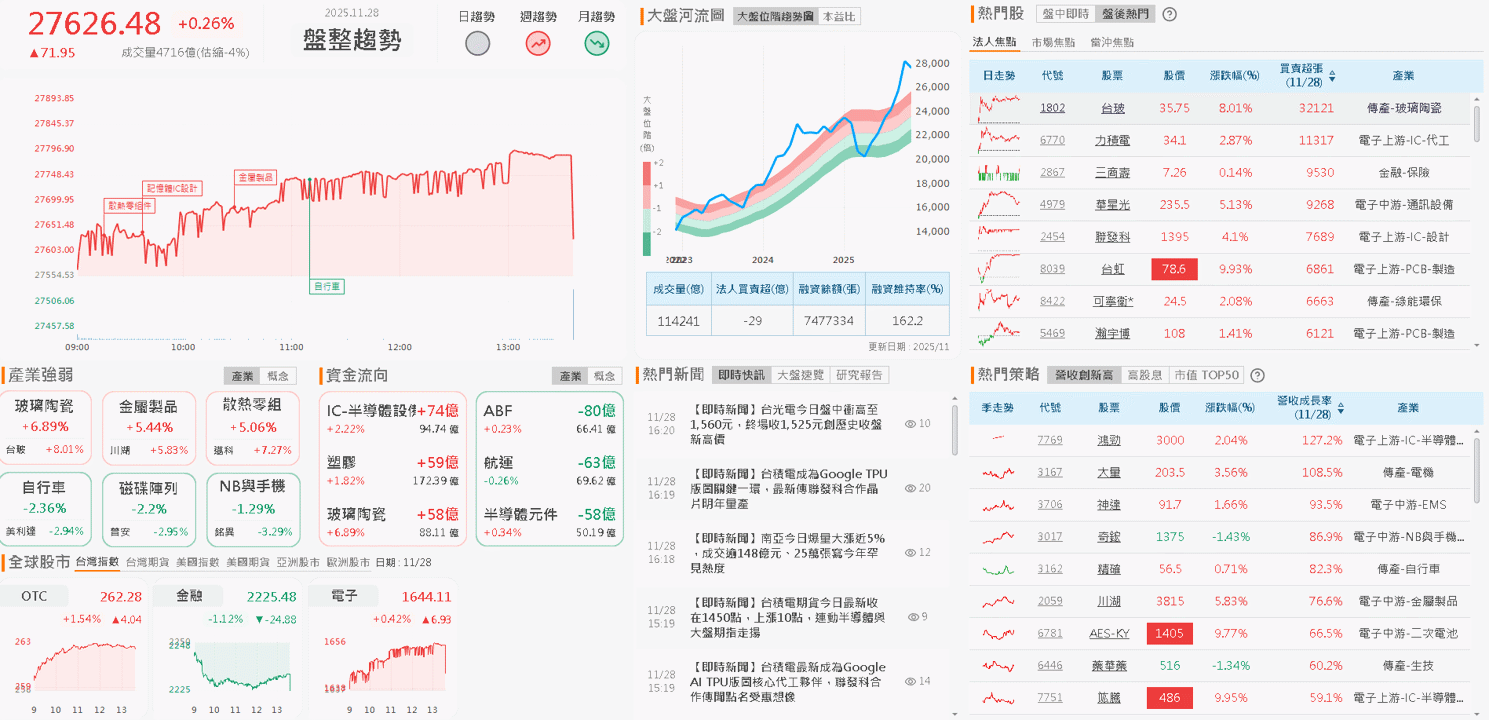Click the eye view-count icon on 台光電 news
1489x720 pixels.
coord(910,424)
